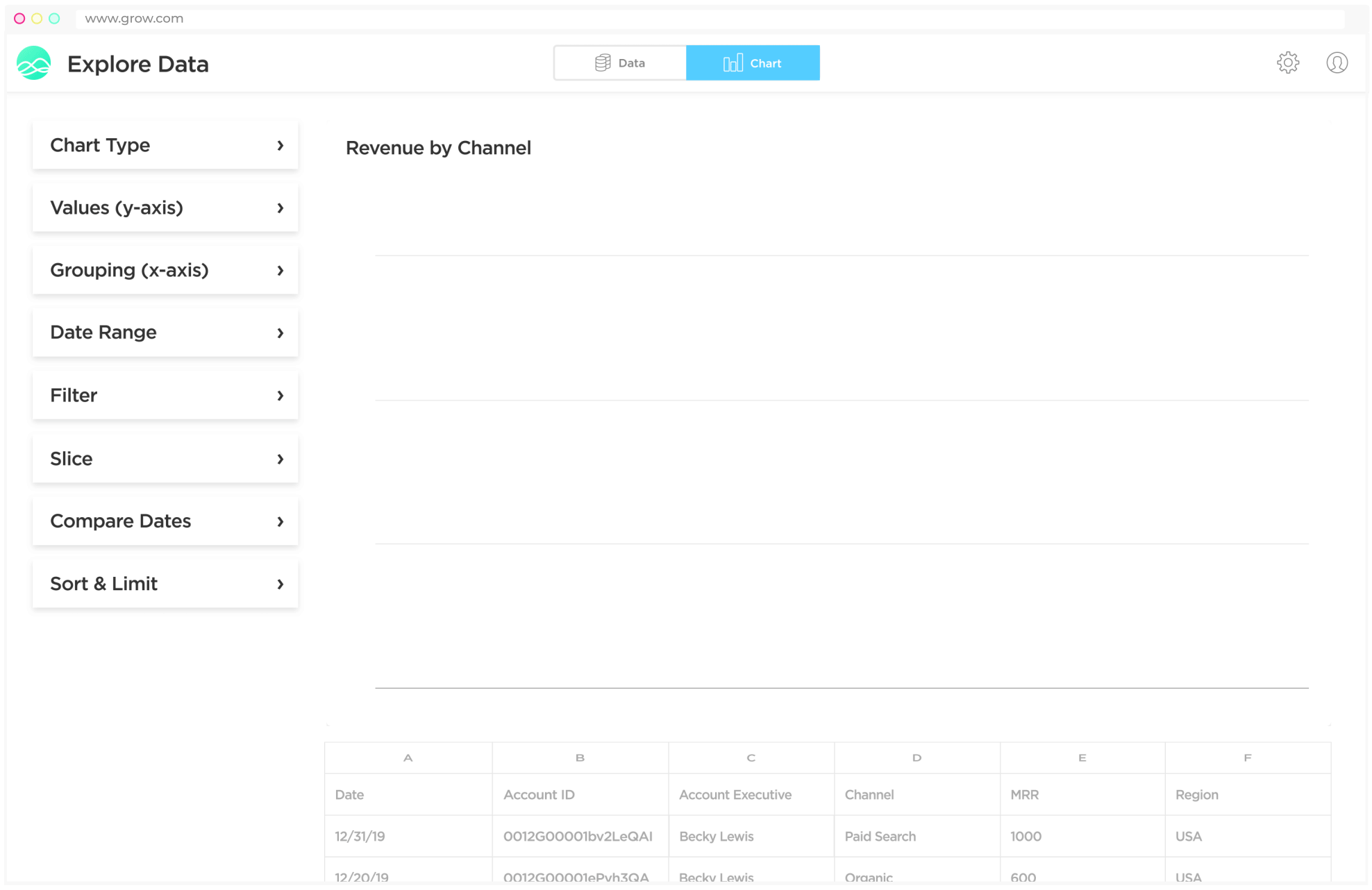This screenshot has width=1372, height=890.
Task: Expand the Filter panel
Action: (166, 395)
